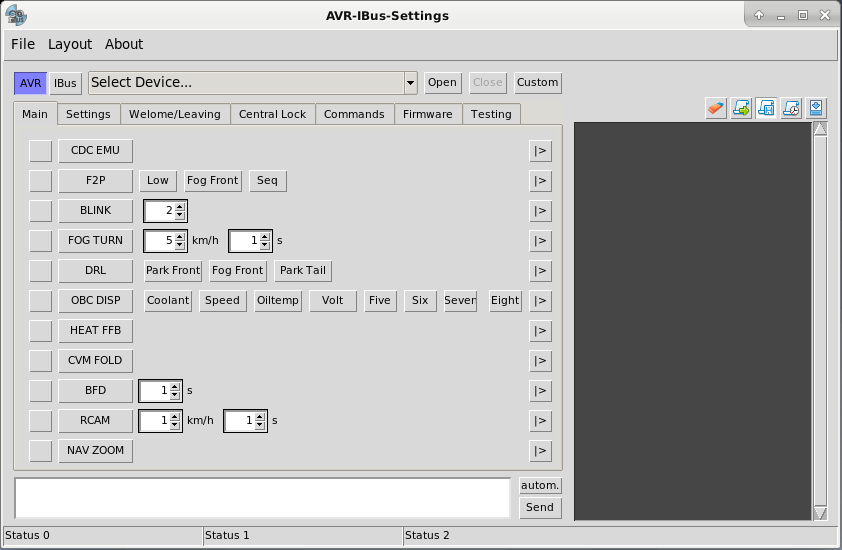Screen dimensions: 842x550
Task: Switch to the Firmware tab
Action: pos(428,114)
